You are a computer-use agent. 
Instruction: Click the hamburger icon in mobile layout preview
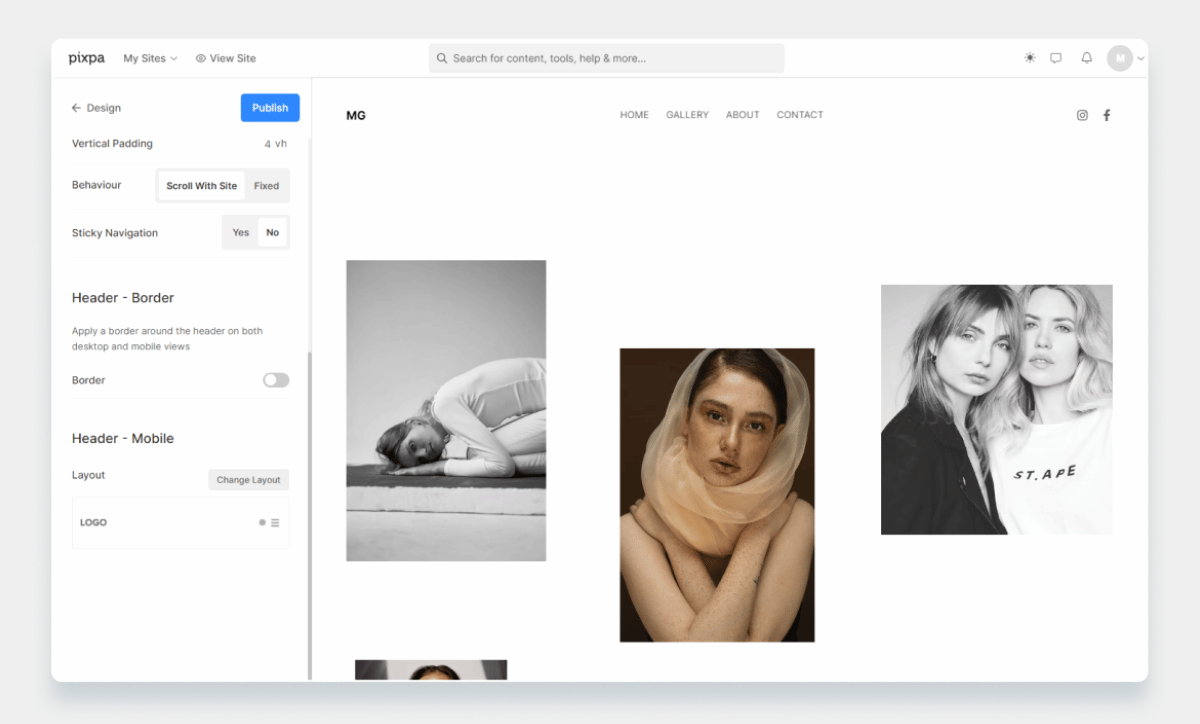pyautogui.click(x=275, y=523)
